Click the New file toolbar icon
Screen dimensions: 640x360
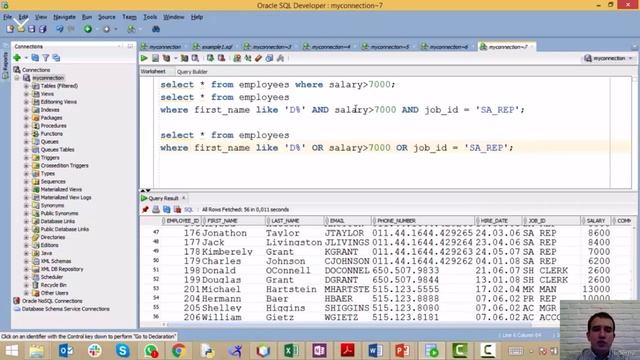tap(10, 29)
